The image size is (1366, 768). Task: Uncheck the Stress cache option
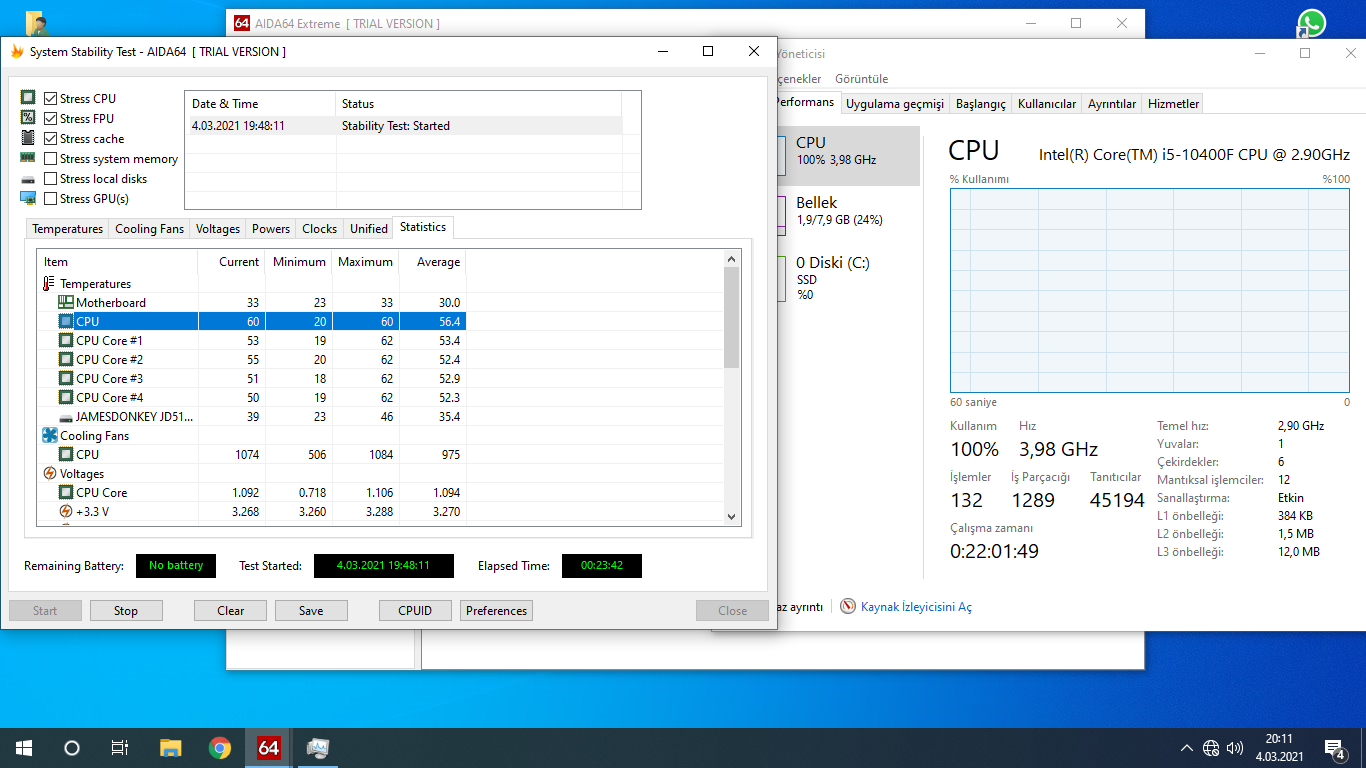(51, 139)
